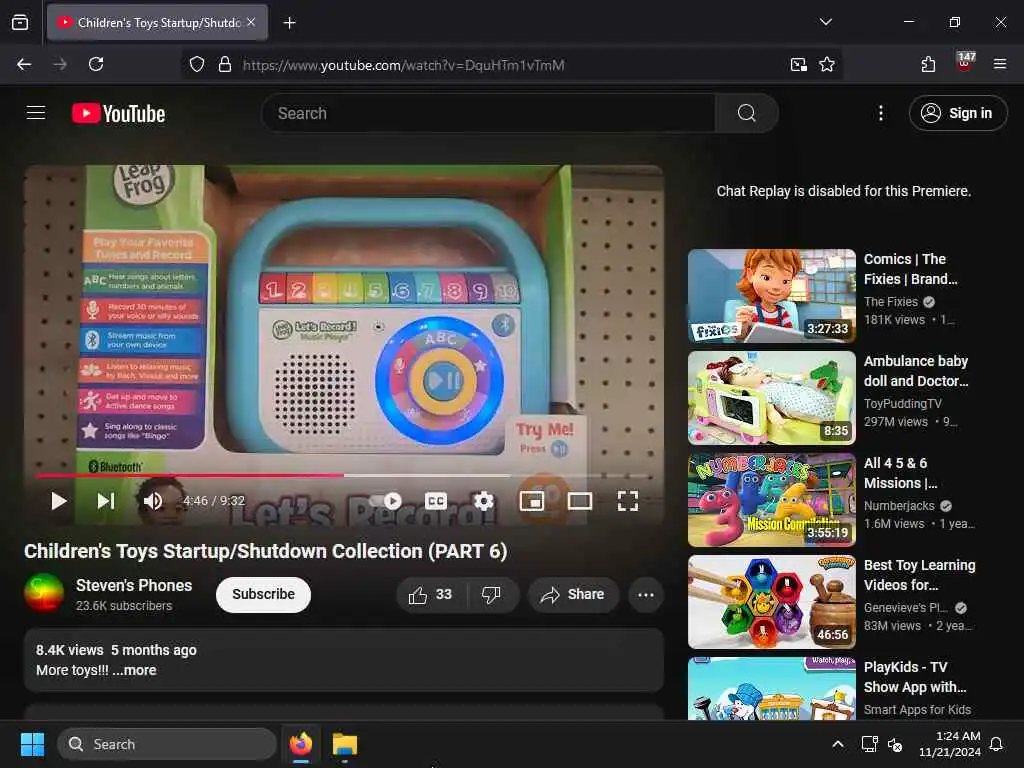
Task: Close the Children's Toys browser tab
Action: click(251, 22)
